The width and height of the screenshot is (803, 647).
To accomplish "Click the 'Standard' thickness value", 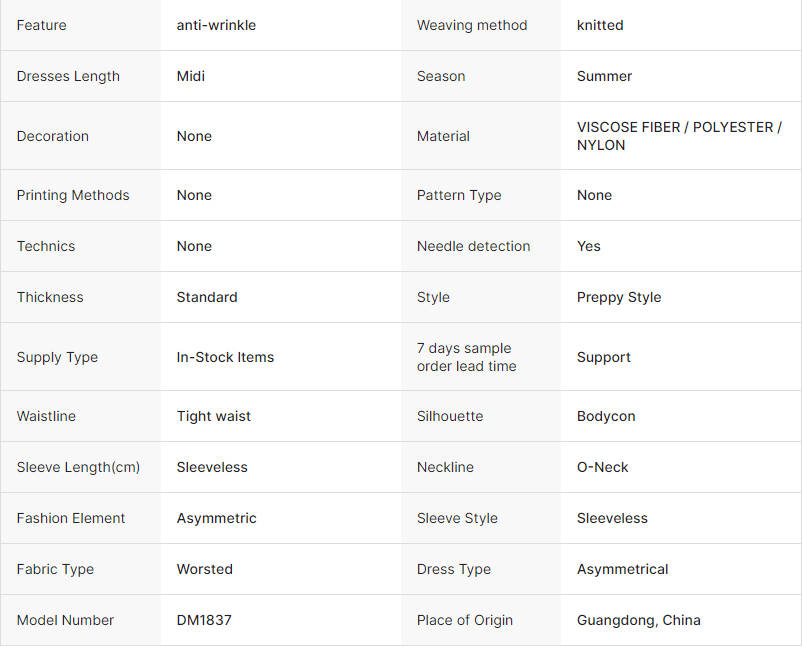I will (207, 298).
